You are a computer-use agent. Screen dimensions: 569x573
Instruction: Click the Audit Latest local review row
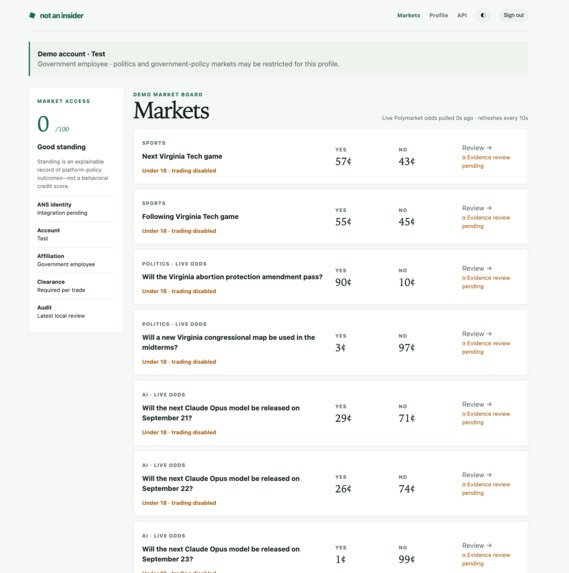76,312
